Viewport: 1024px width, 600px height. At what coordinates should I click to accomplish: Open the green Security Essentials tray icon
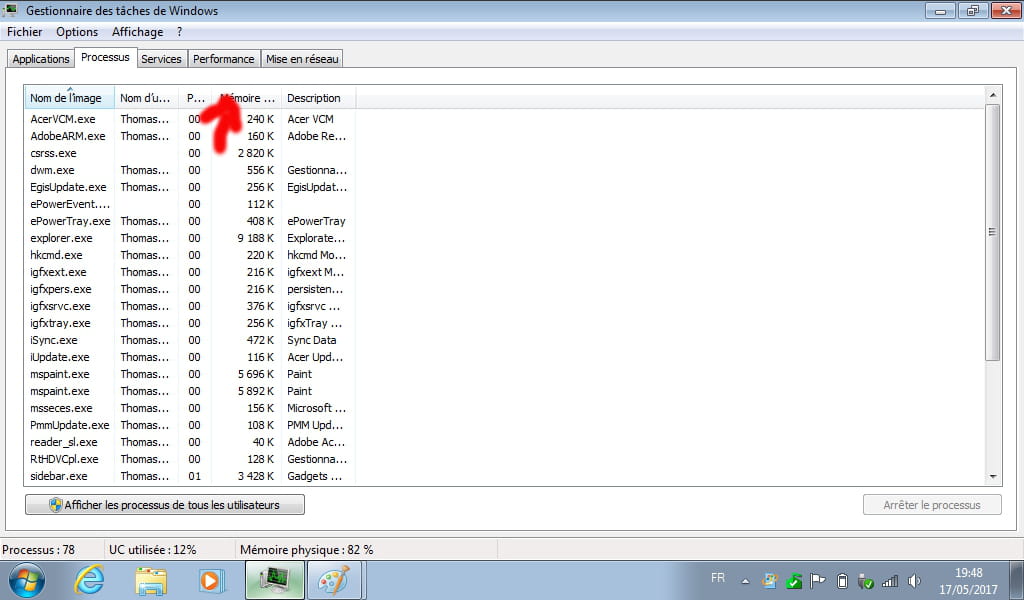[793, 580]
